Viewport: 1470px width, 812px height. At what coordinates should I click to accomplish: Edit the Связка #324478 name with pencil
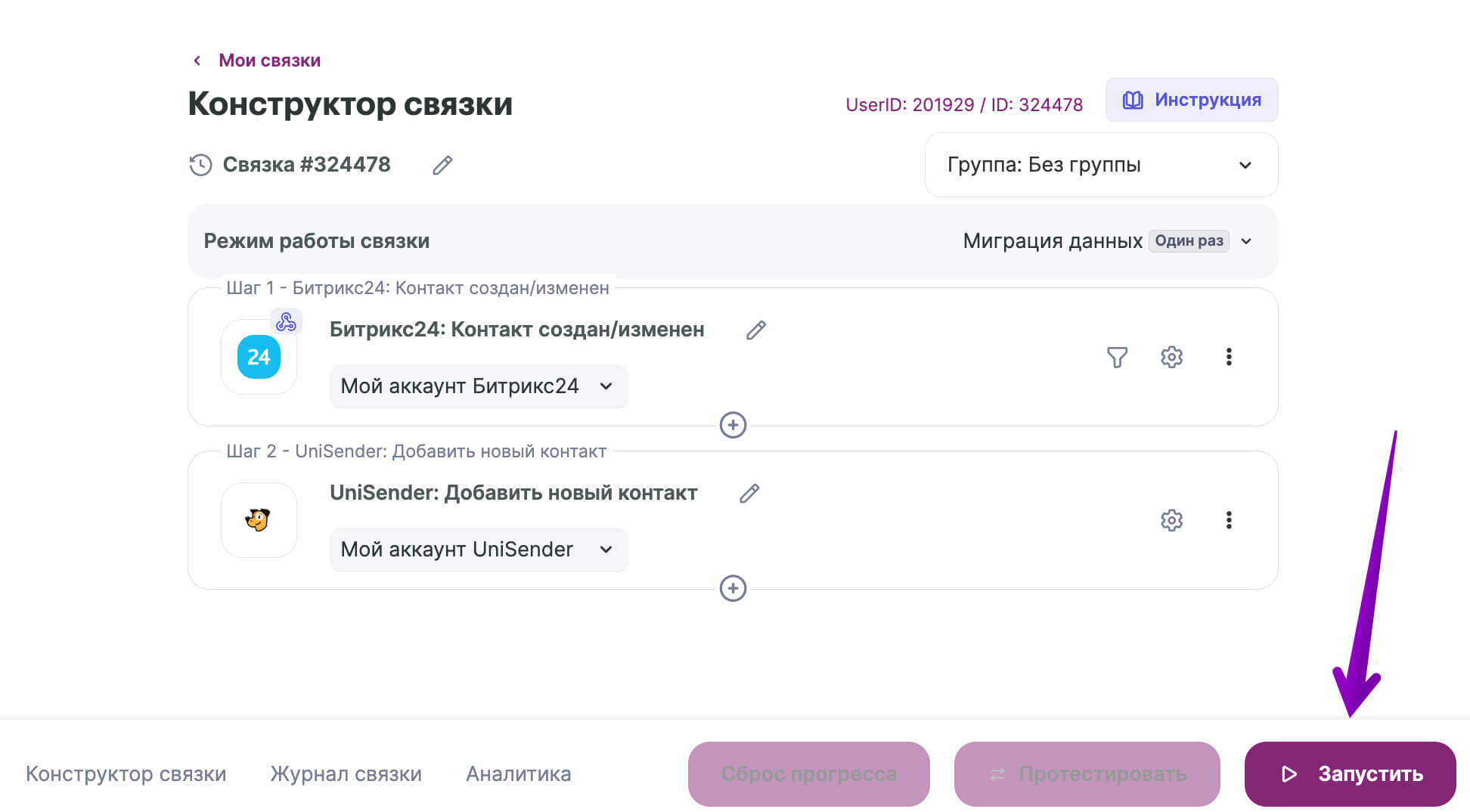(x=442, y=165)
